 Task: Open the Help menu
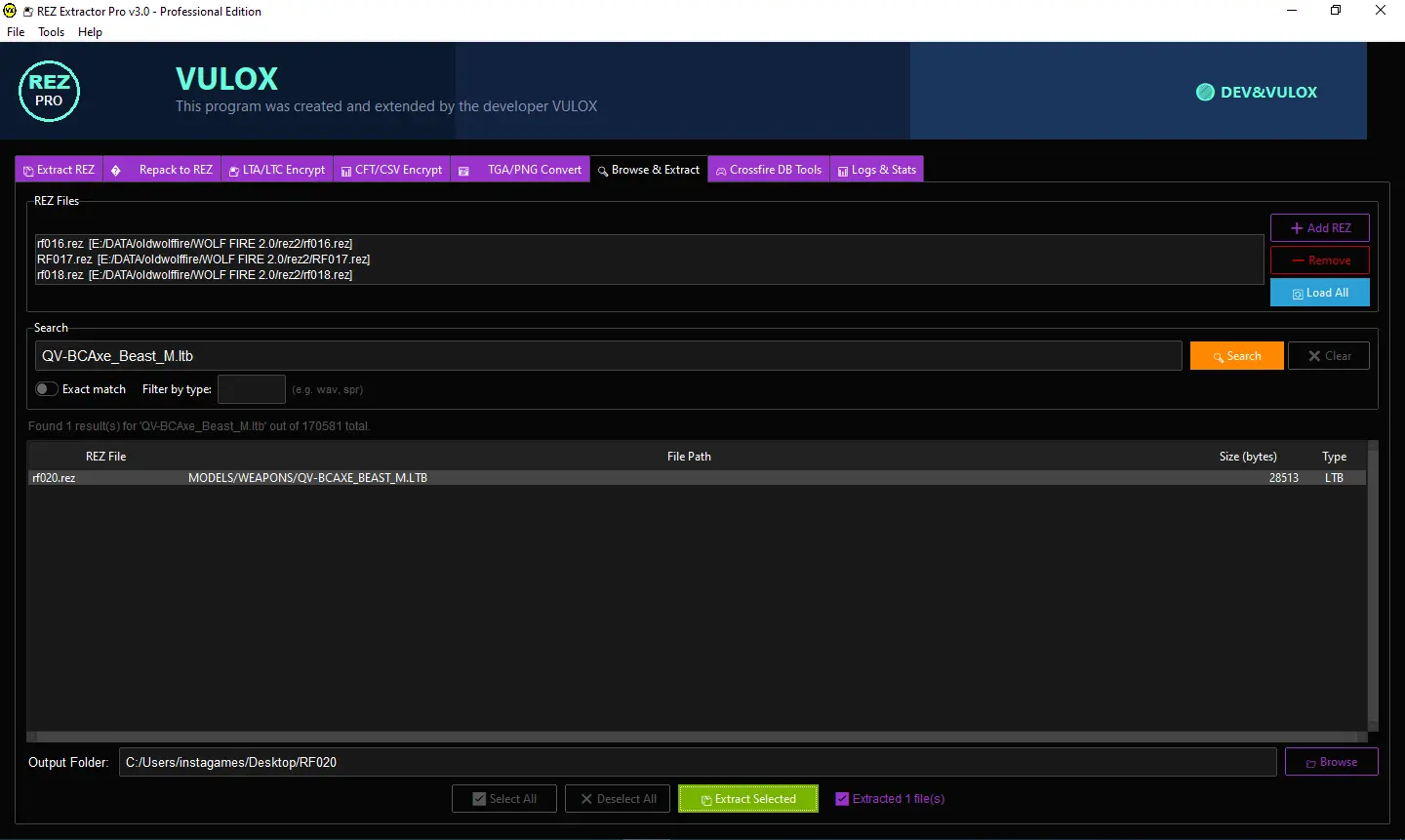pyautogui.click(x=90, y=32)
